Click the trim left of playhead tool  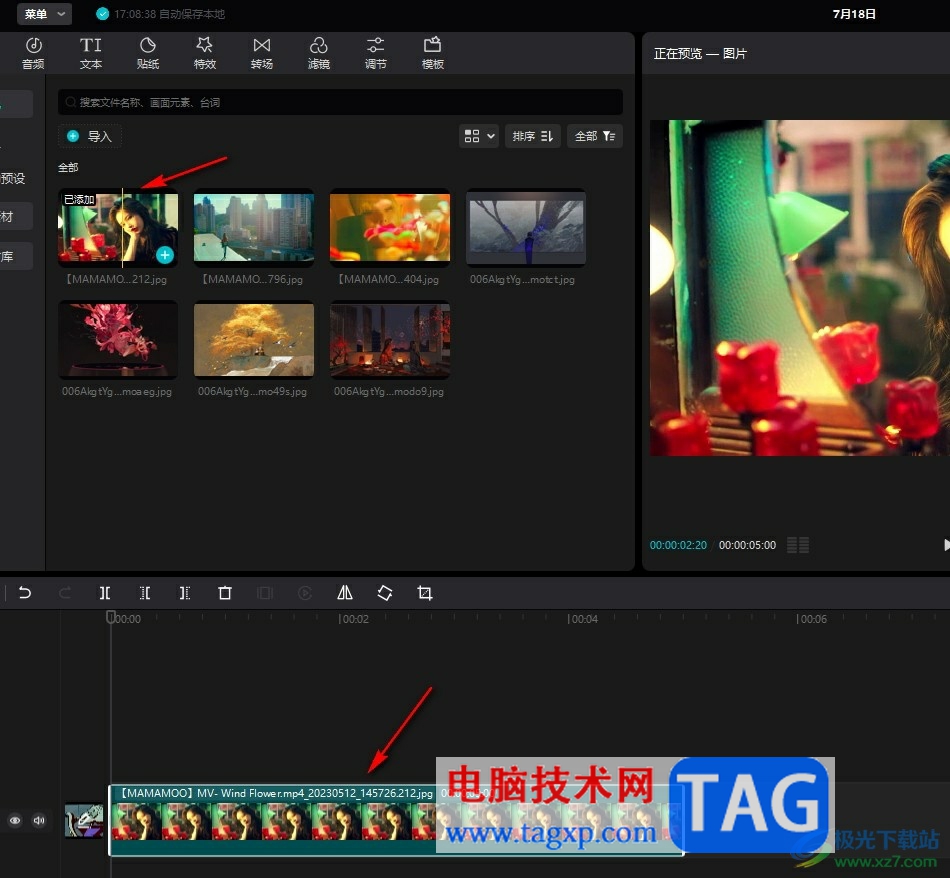(145, 593)
